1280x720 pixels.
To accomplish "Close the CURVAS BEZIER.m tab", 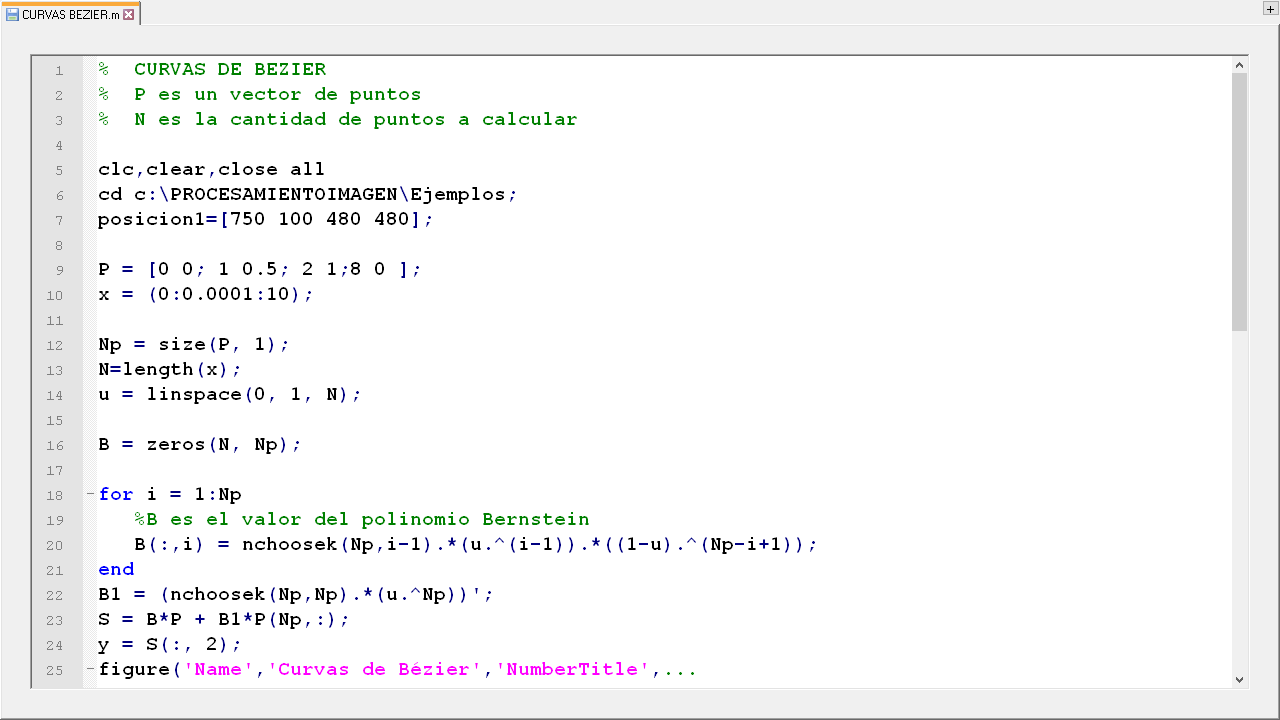I will tap(128, 14).
